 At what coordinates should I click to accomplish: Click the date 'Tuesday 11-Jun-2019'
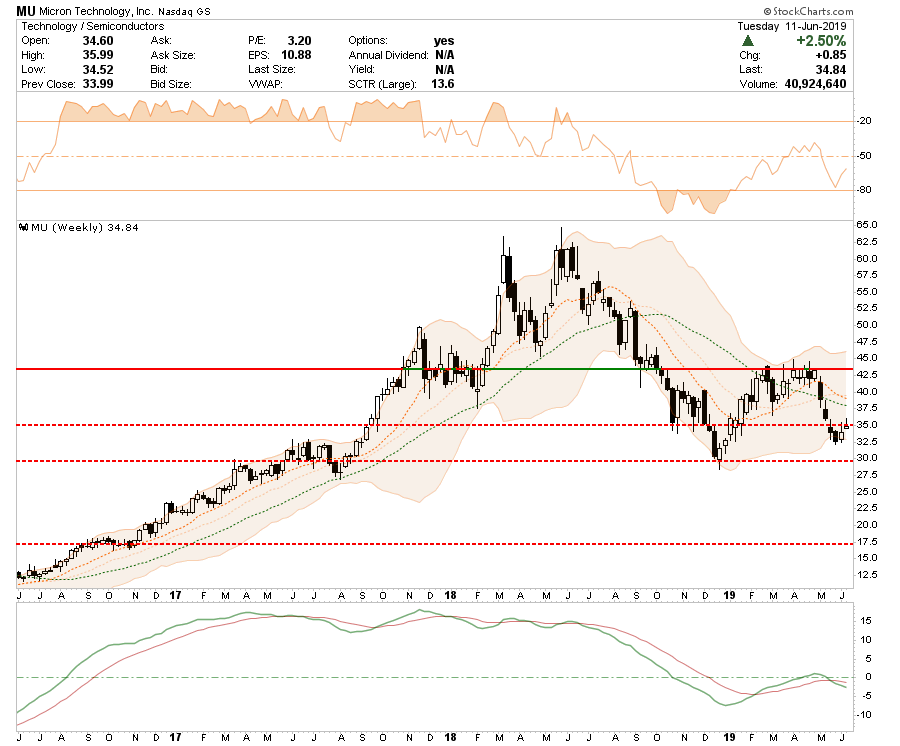[792, 26]
